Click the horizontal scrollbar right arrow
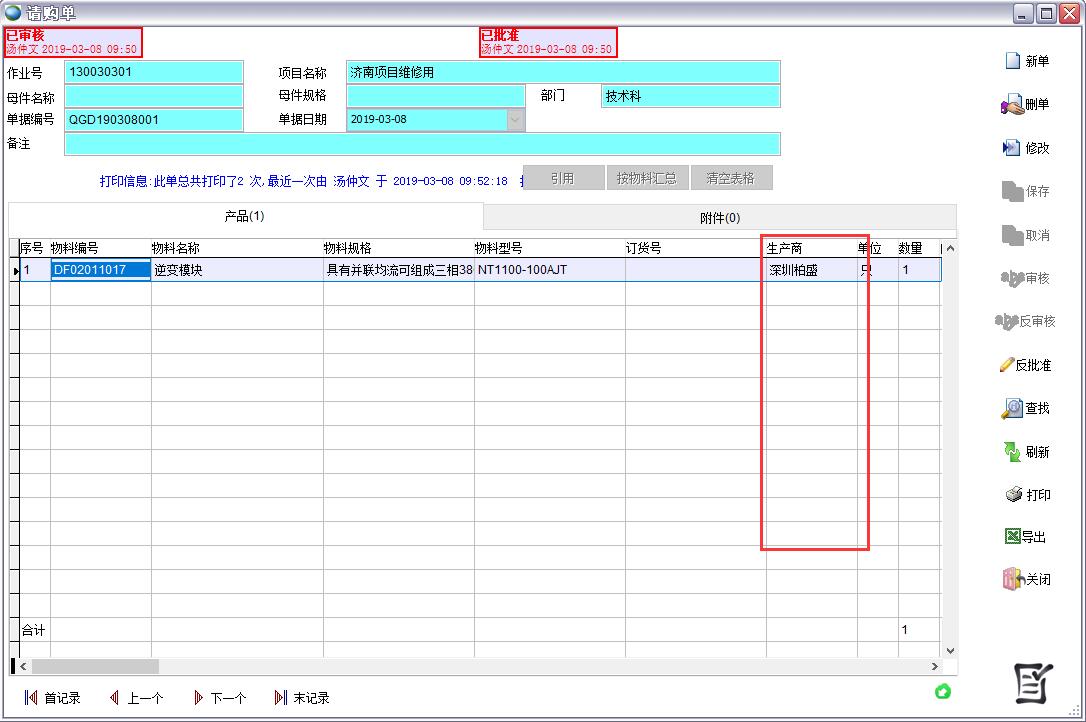Screen dimensions: 1086x722 click(x=935, y=666)
